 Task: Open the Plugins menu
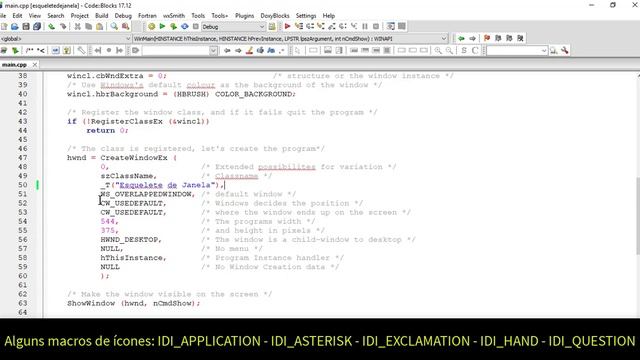click(x=244, y=16)
